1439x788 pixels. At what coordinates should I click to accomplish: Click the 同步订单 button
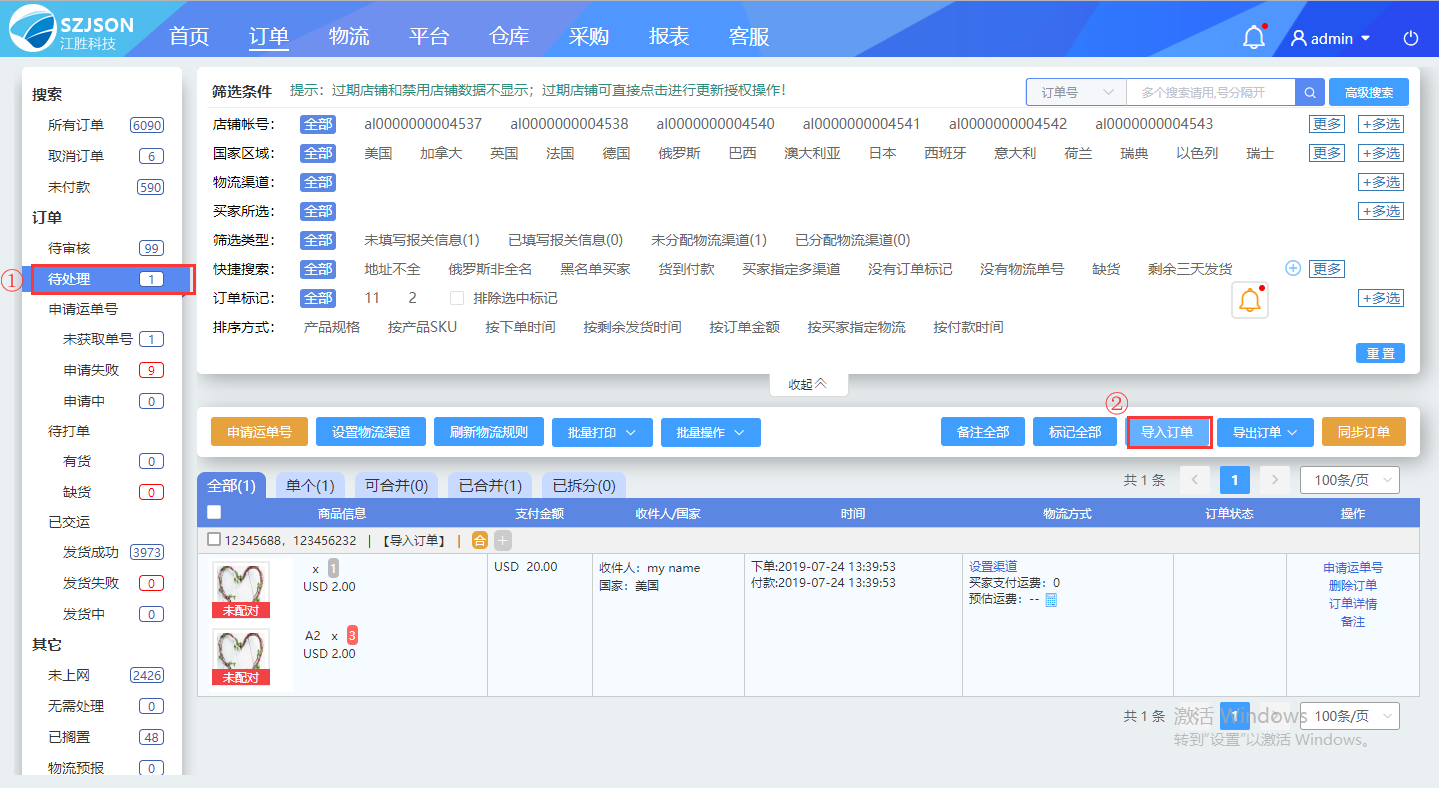point(1363,432)
